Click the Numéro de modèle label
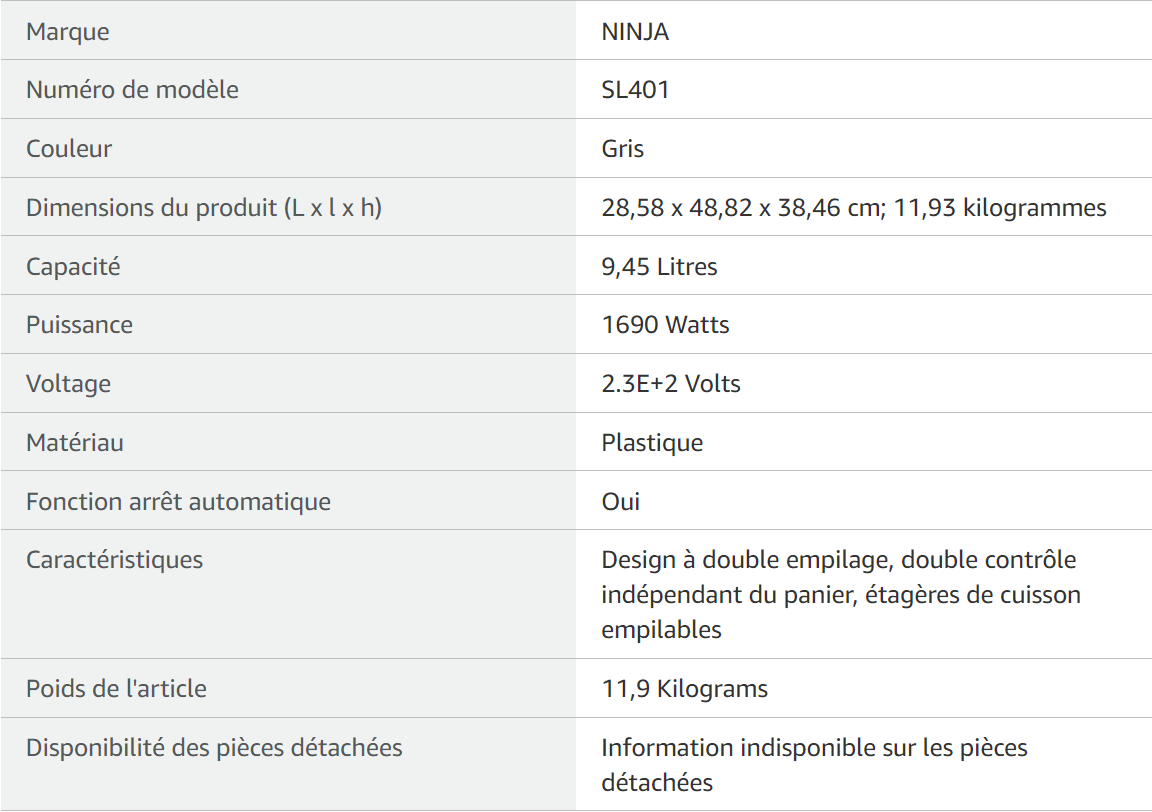 coord(132,90)
